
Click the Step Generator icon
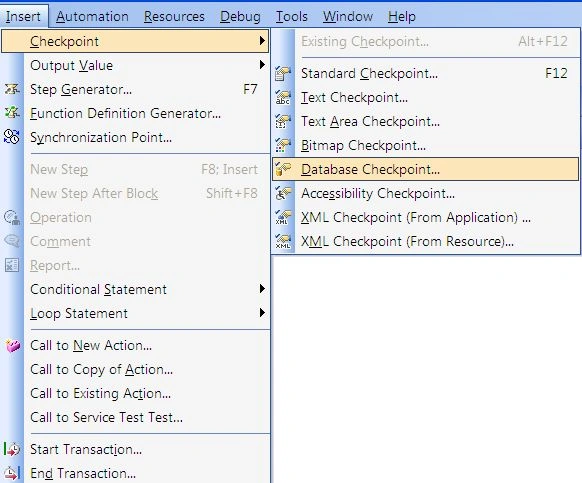(12, 89)
